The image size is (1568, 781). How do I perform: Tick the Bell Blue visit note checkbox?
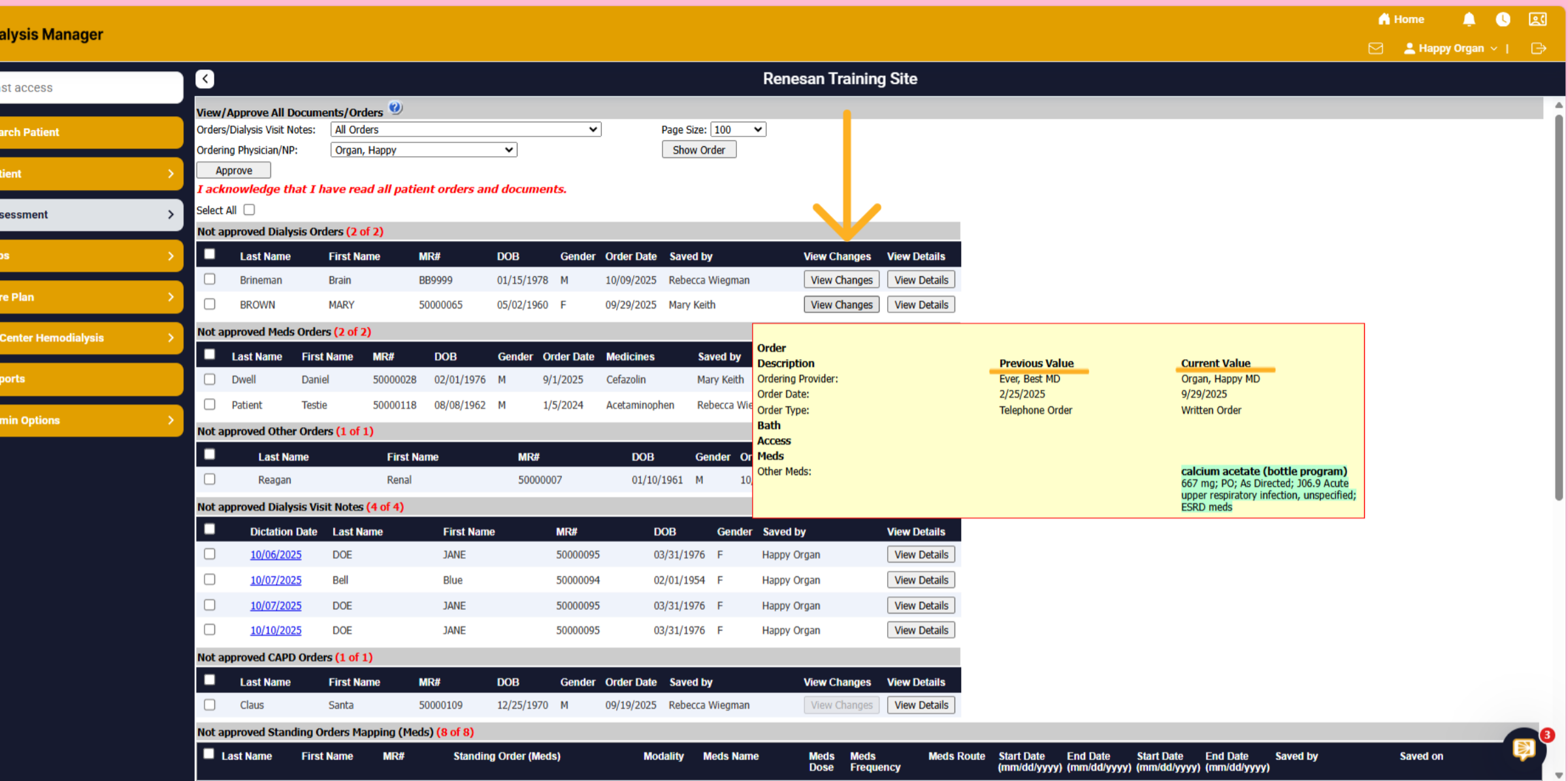(x=209, y=579)
